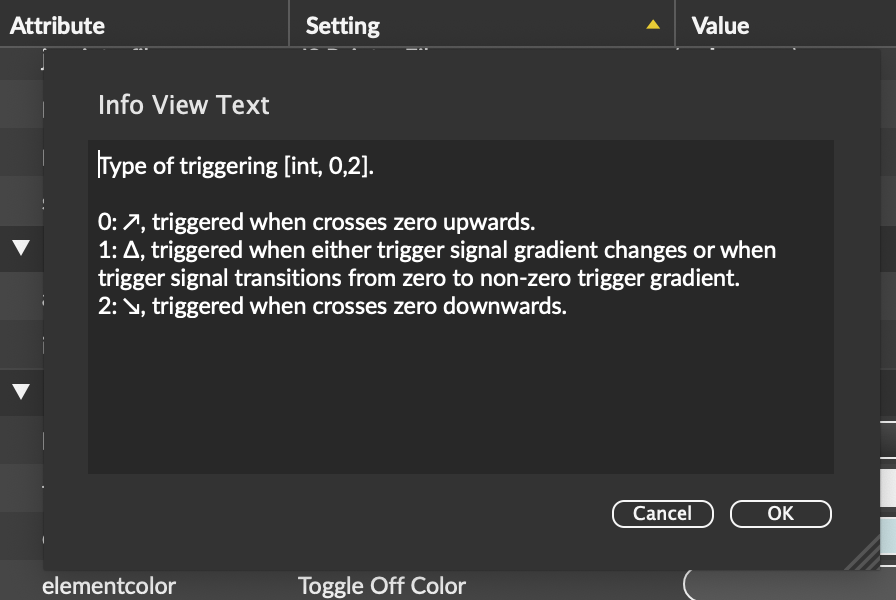Click the Setting column header
896x600 pixels.
coord(343,25)
